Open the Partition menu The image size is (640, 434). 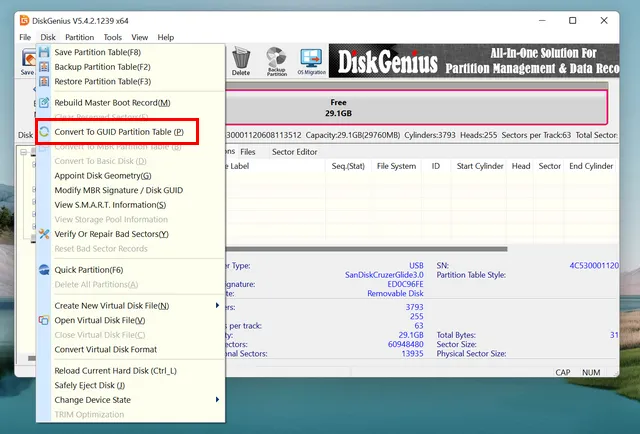[80, 37]
